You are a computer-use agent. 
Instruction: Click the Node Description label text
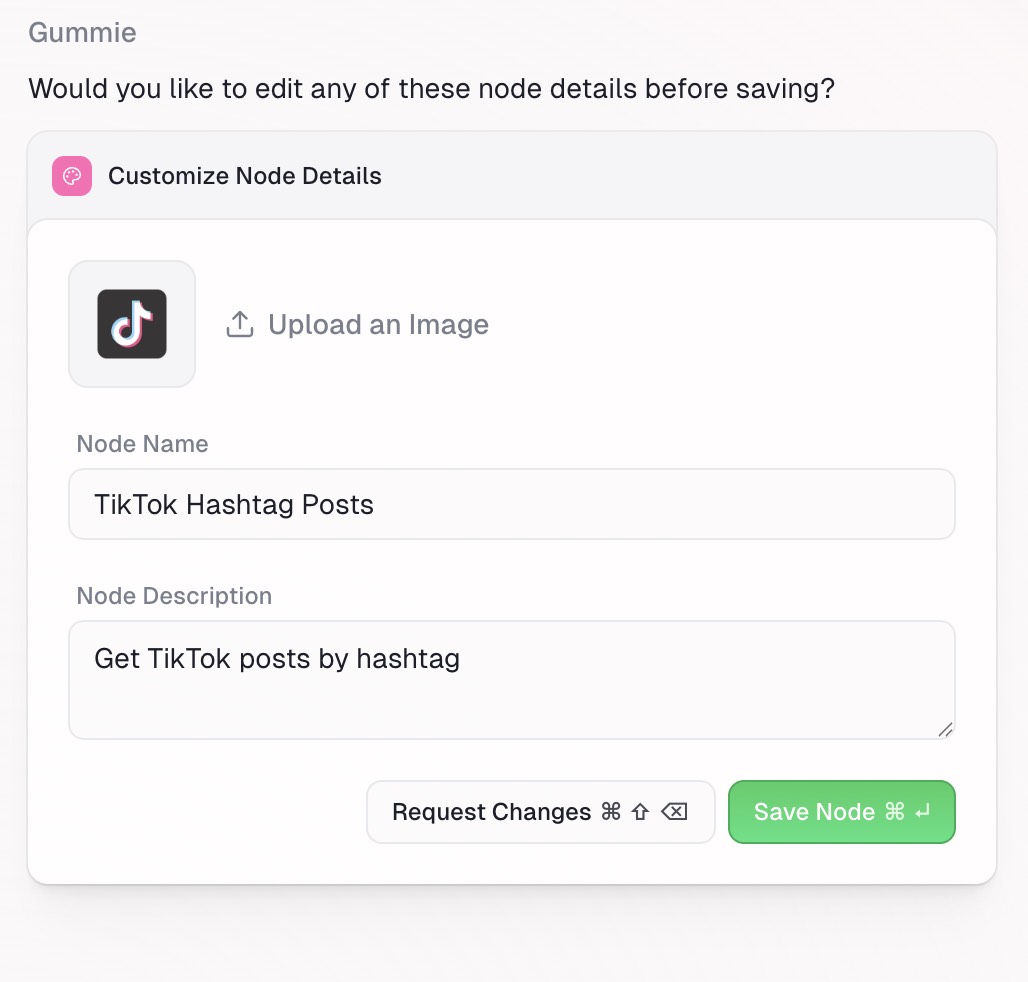(174, 595)
